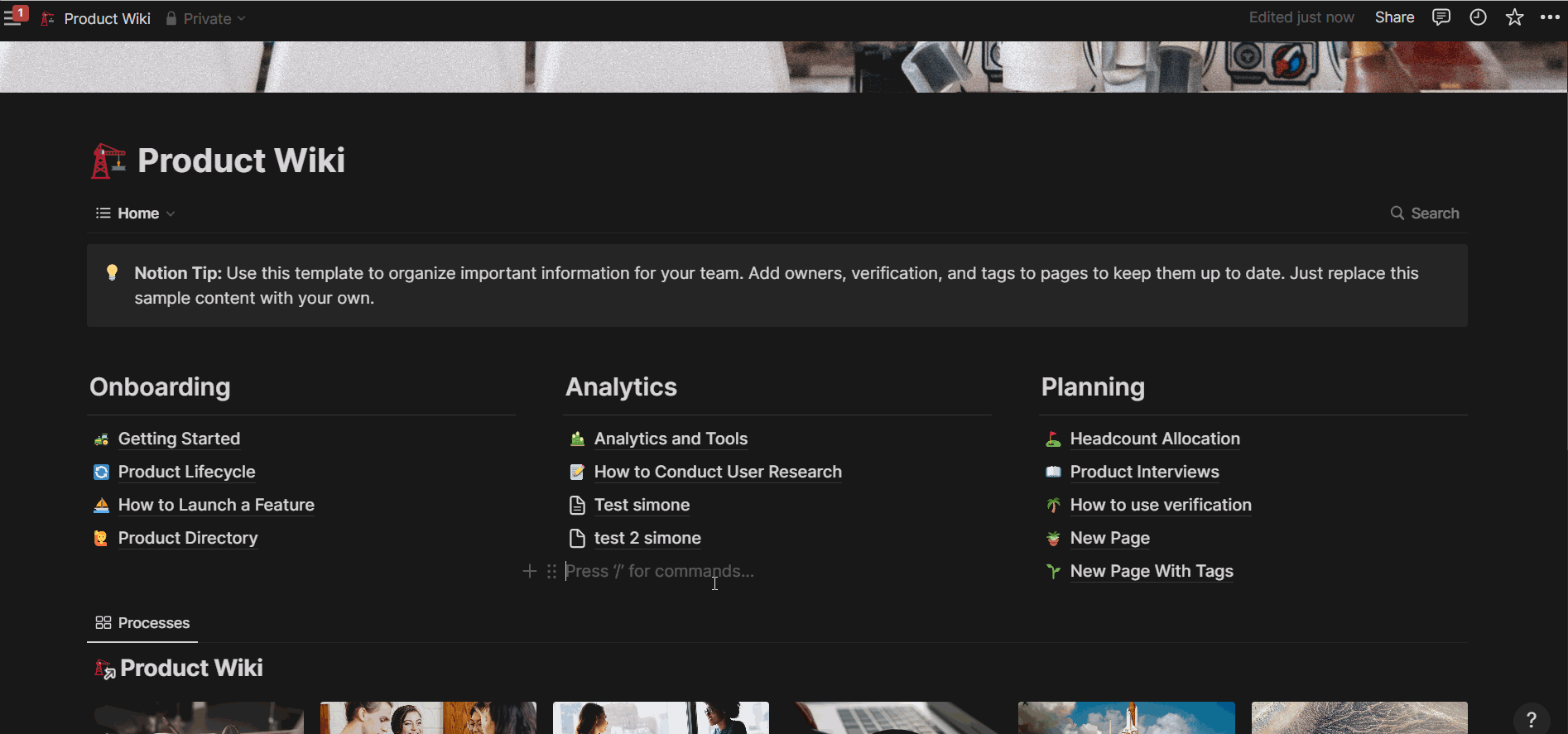Click the plus icon to add block
Screen dimensions: 1568x734
tap(530, 572)
